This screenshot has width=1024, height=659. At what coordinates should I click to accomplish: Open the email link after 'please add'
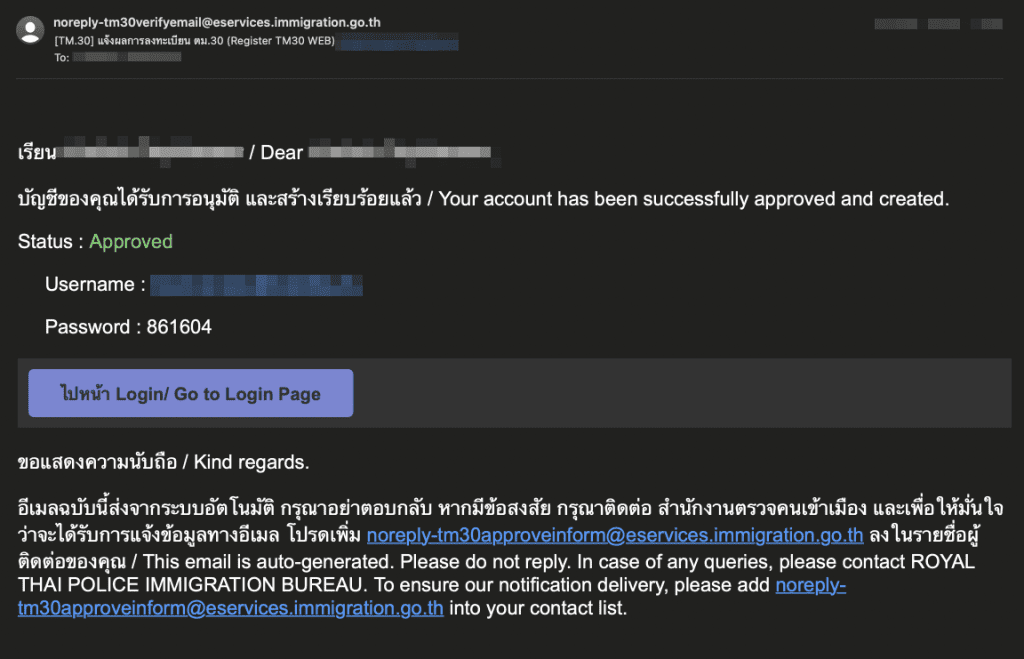432,596
